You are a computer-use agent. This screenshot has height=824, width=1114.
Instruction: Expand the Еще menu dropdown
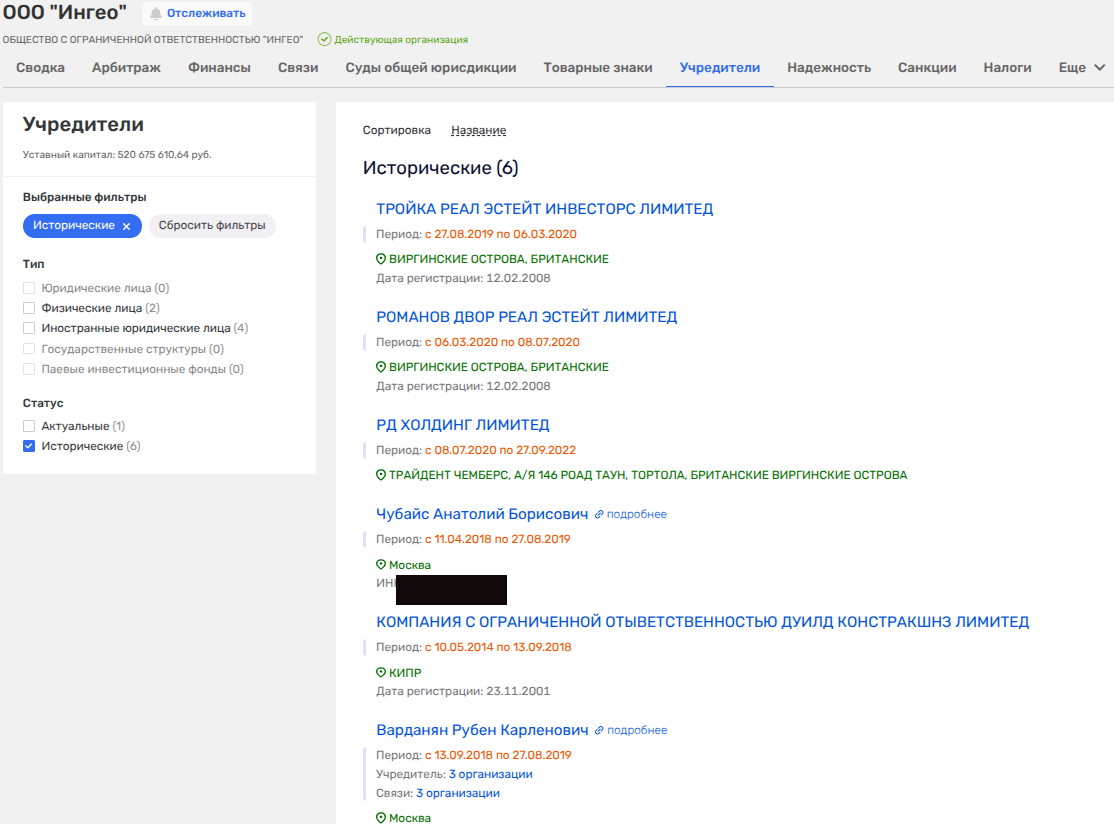[1081, 68]
